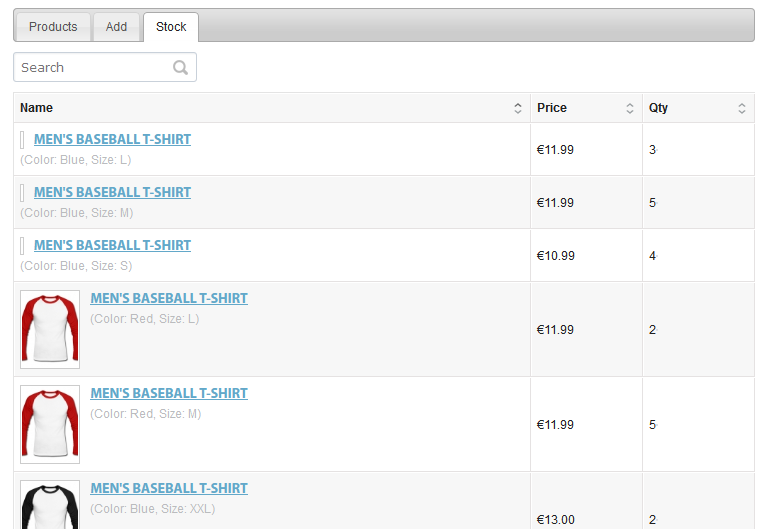Click the search magnifier icon

click(x=180, y=67)
